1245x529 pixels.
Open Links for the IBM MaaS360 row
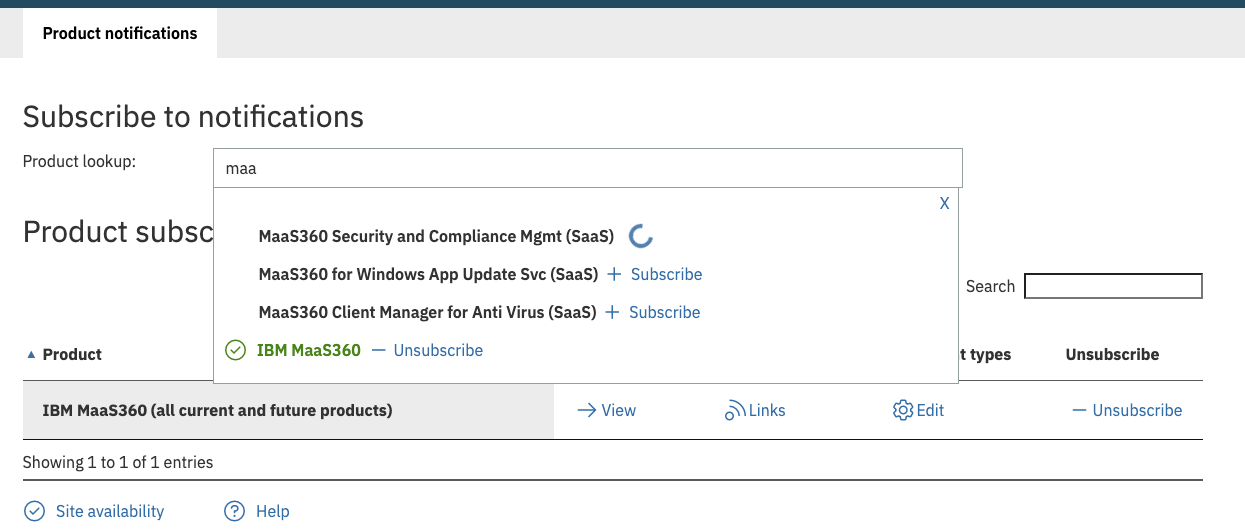click(767, 410)
